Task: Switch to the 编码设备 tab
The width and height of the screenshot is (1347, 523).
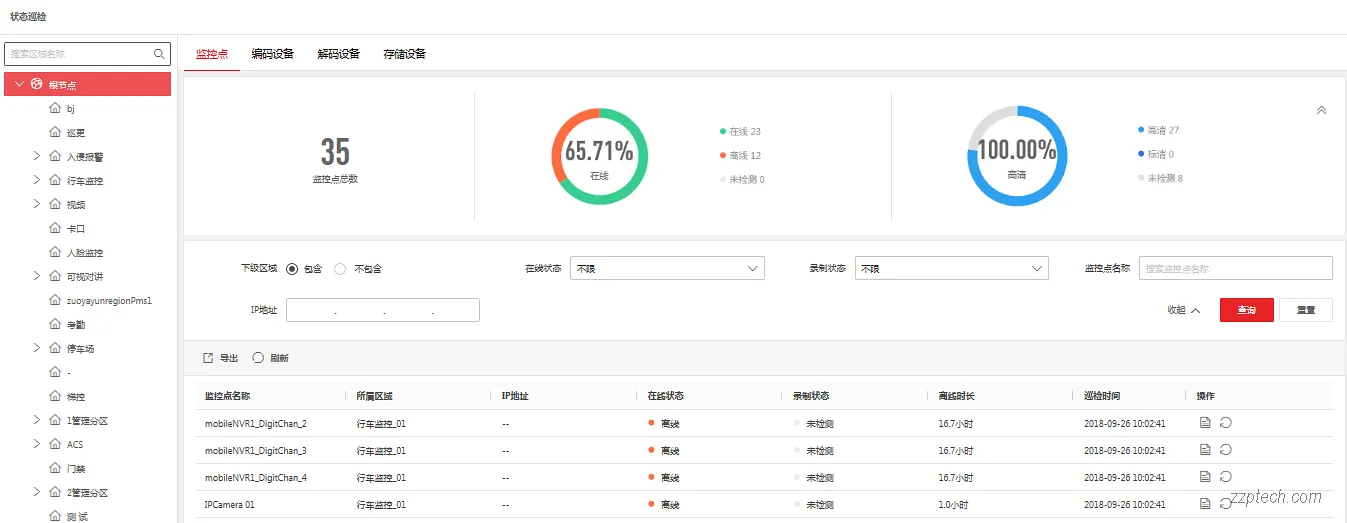Action: pyautogui.click(x=273, y=54)
